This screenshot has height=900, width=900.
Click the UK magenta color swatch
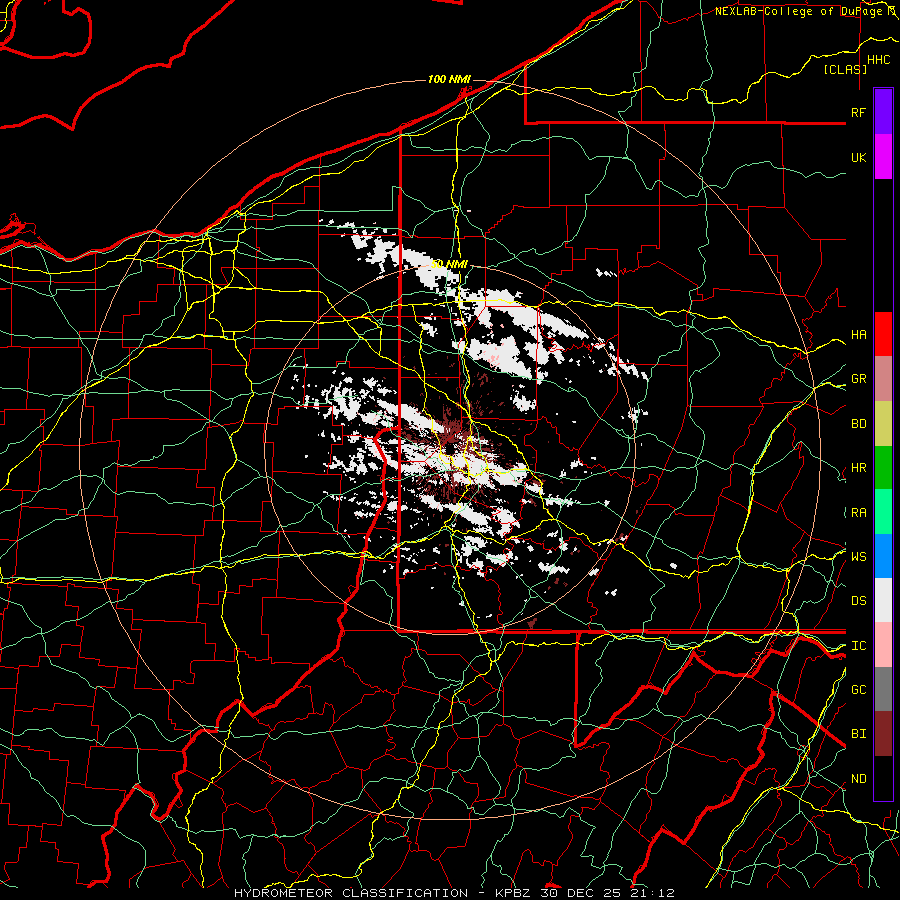(x=883, y=157)
